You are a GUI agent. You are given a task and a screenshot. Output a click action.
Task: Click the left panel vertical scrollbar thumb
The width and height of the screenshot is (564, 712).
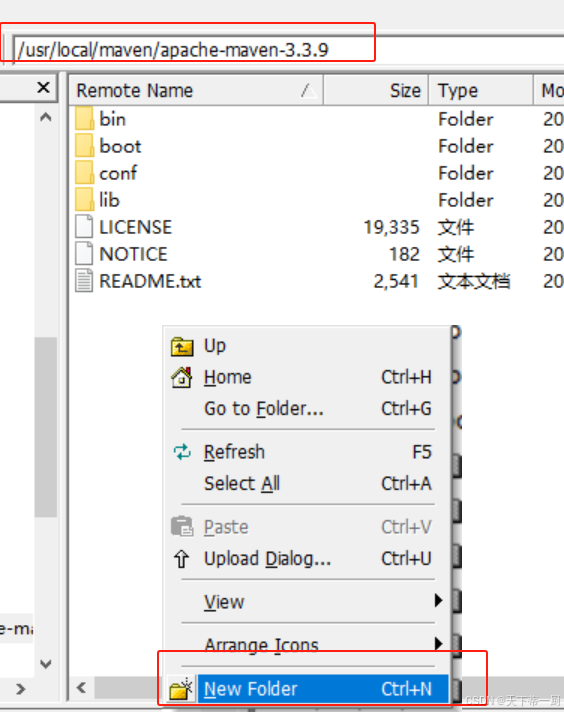click(x=45, y=427)
